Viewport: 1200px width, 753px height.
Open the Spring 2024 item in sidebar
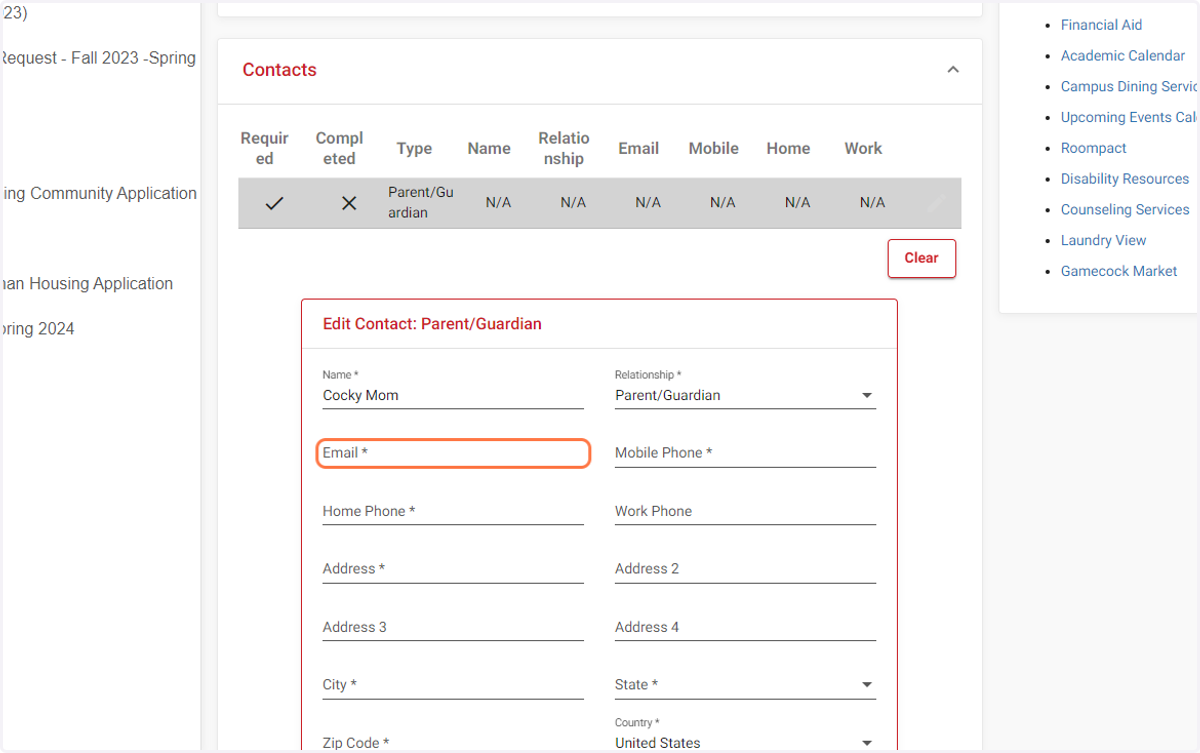[x=37, y=329]
